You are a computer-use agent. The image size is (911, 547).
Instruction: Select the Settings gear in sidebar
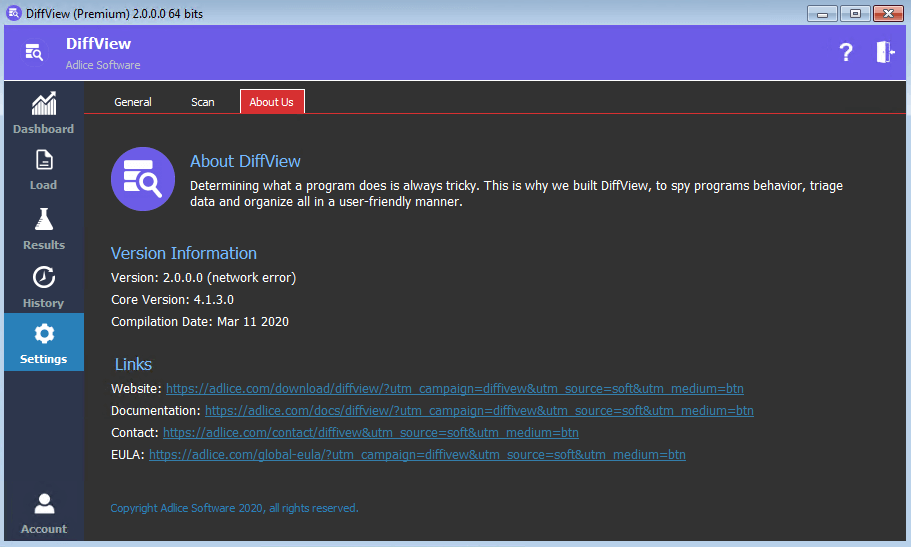(x=43, y=343)
